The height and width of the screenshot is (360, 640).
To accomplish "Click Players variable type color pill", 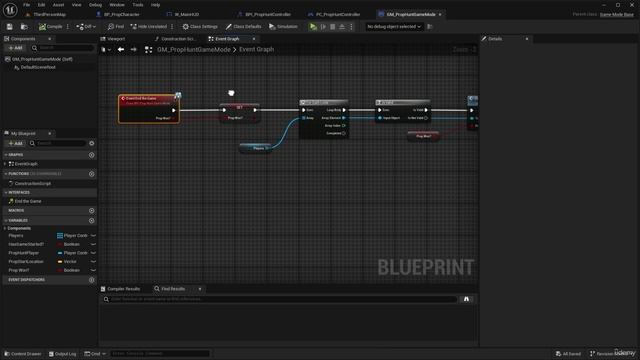I will click(60, 236).
